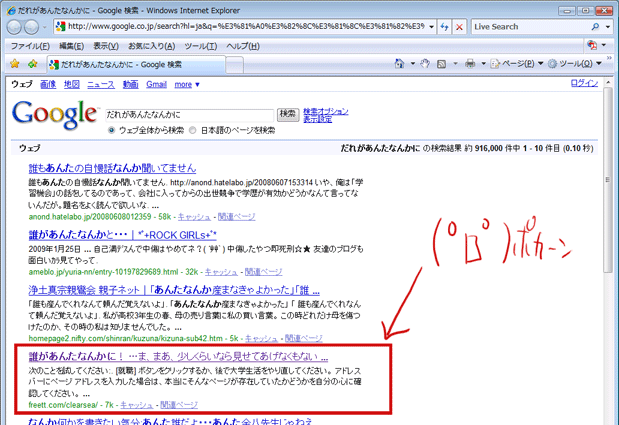Screen dimensions: 619x425
Task: Open the Live Search provider dropdown
Action: (608, 27)
